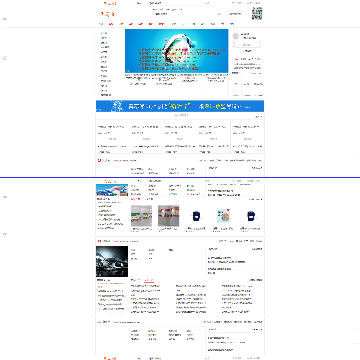360x360 pixels.
Task: Click the small orange logo in top bar
Action: (110, 3)
